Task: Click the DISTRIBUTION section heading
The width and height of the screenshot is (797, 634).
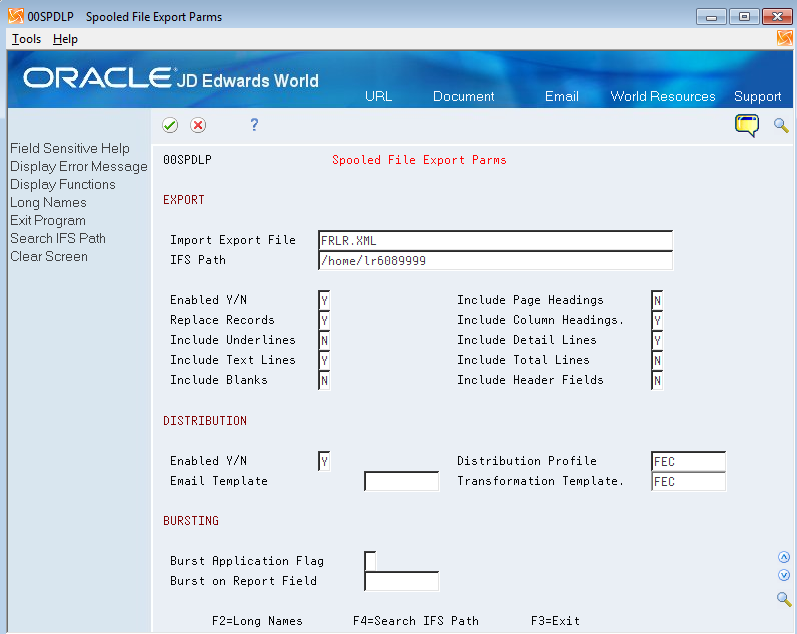Action: point(205,421)
